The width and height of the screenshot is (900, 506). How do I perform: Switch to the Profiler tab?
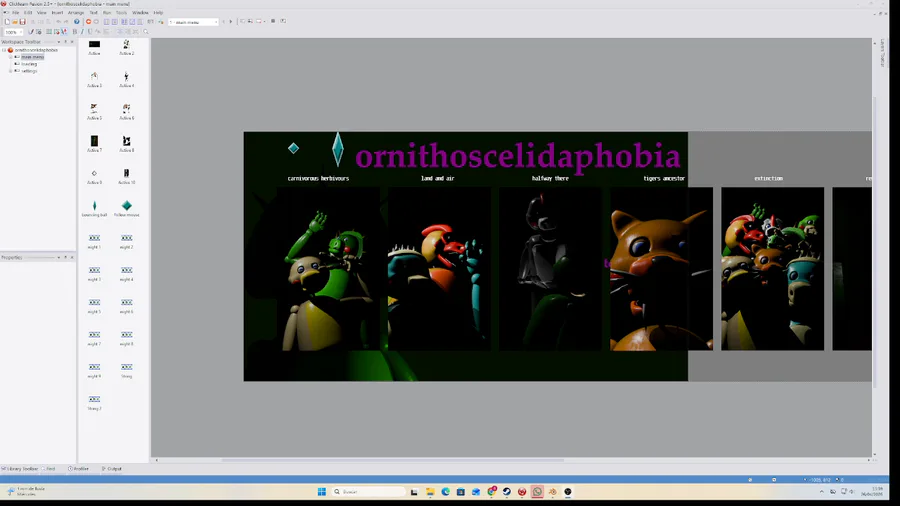(79, 469)
